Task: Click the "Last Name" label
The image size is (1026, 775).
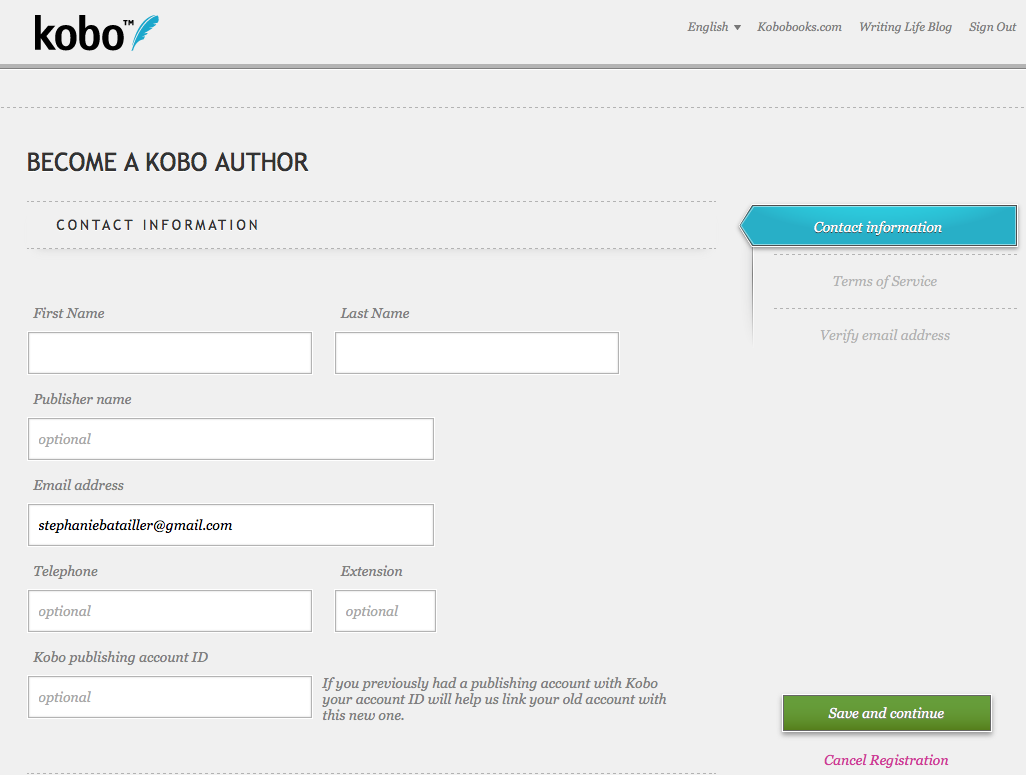Action: 375,313
